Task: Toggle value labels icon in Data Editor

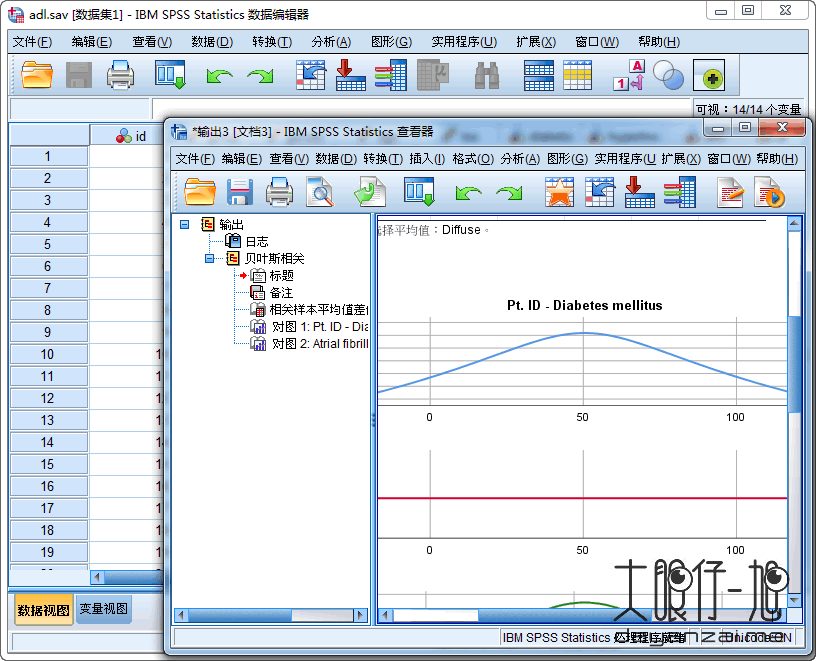Action: point(629,75)
